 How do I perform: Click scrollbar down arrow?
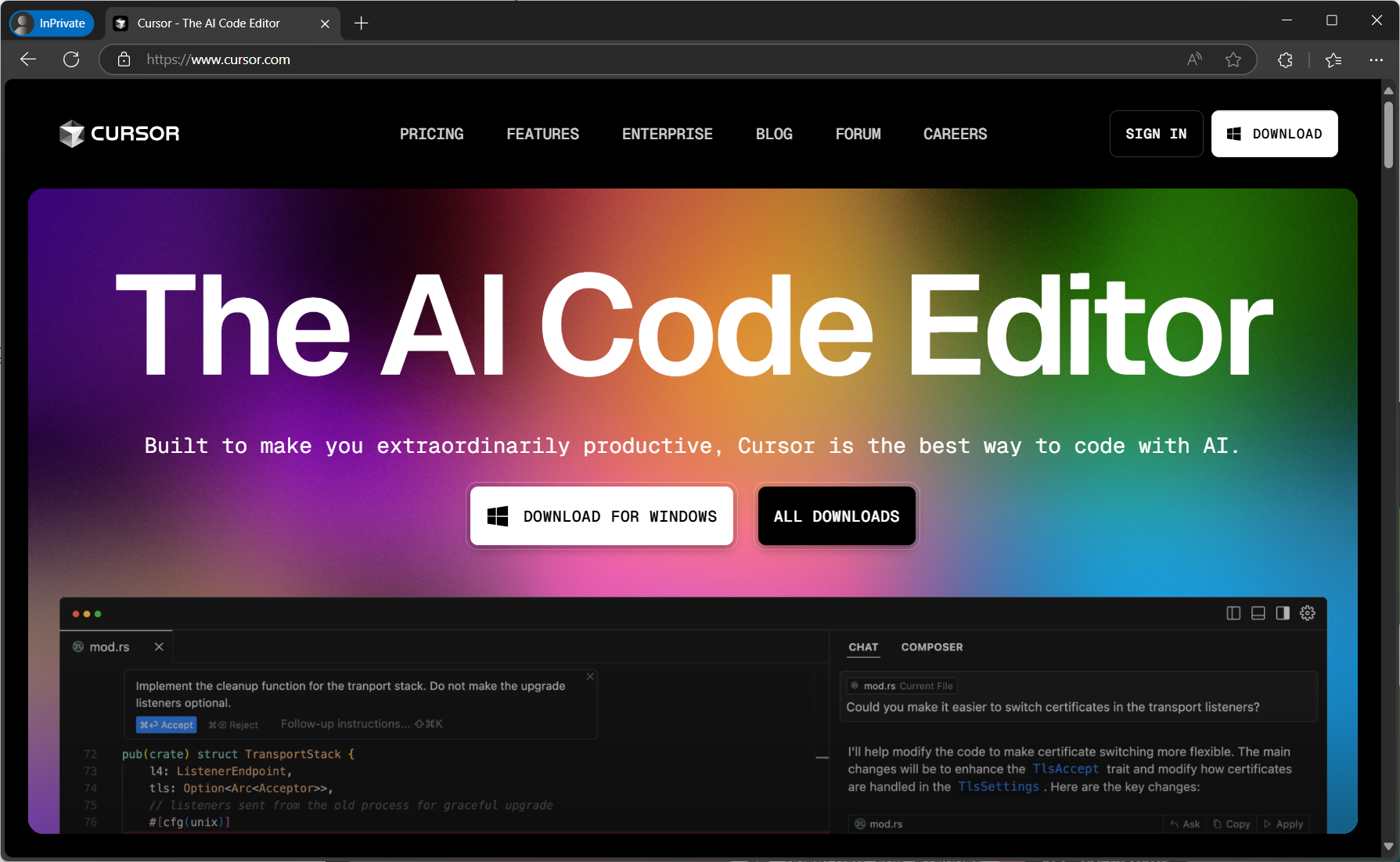coord(1388,846)
